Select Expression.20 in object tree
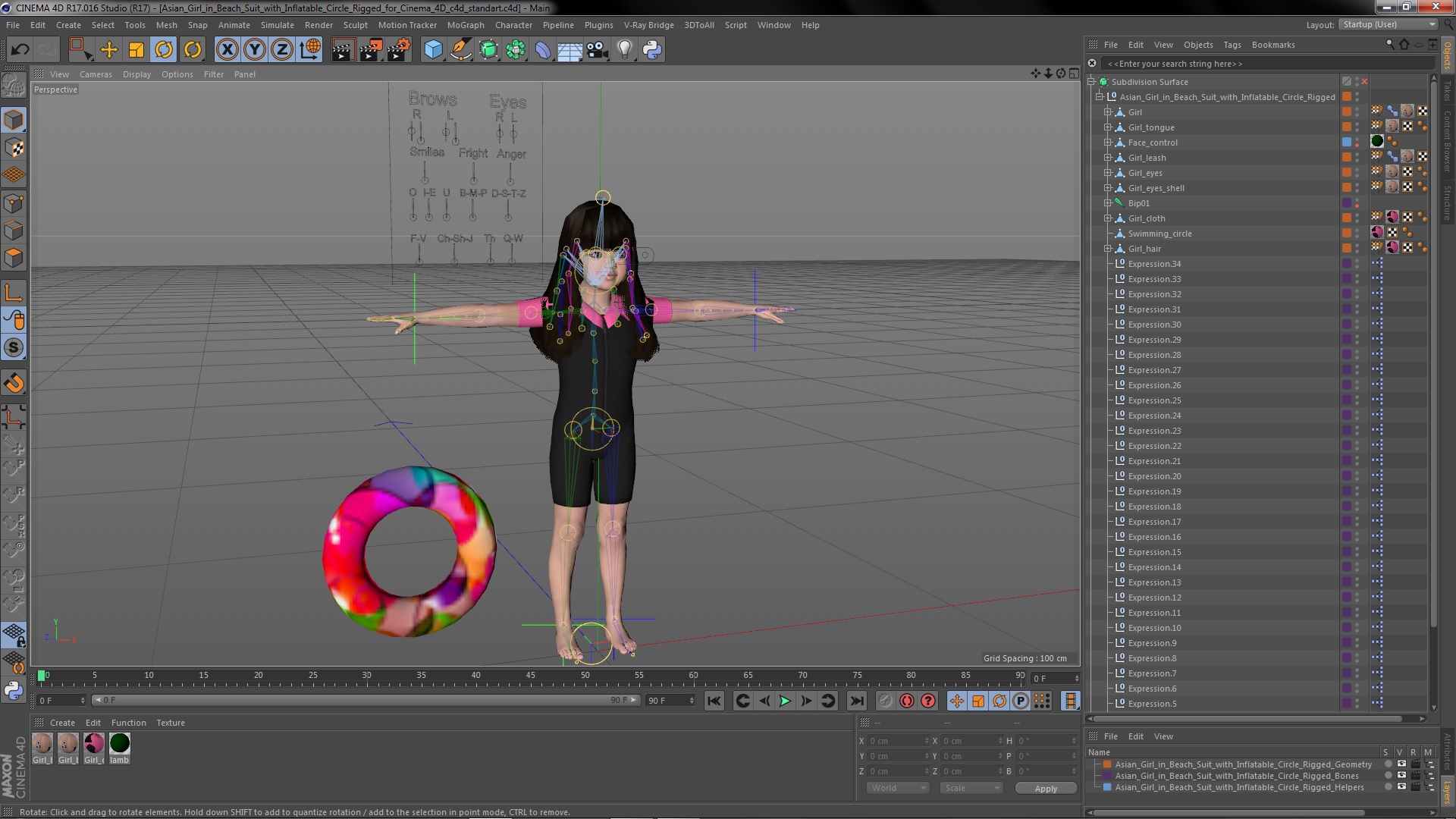The height and width of the screenshot is (819, 1456). tap(1154, 476)
